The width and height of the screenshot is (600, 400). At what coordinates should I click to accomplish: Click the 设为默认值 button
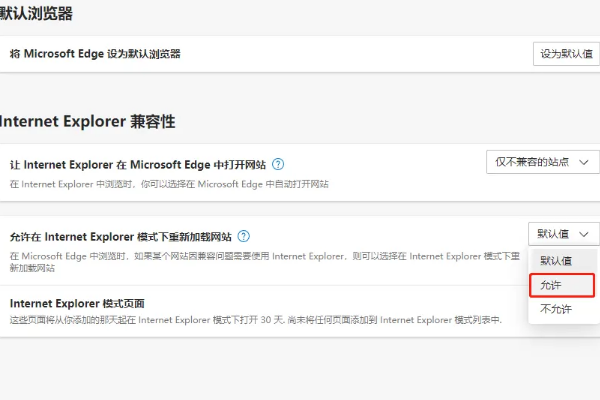point(566,54)
